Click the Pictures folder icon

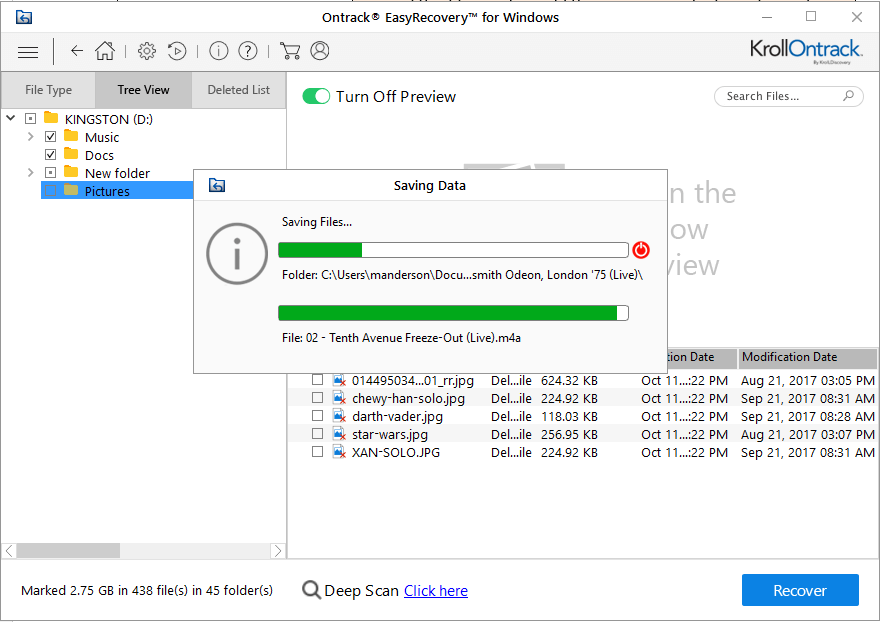[x=71, y=190]
